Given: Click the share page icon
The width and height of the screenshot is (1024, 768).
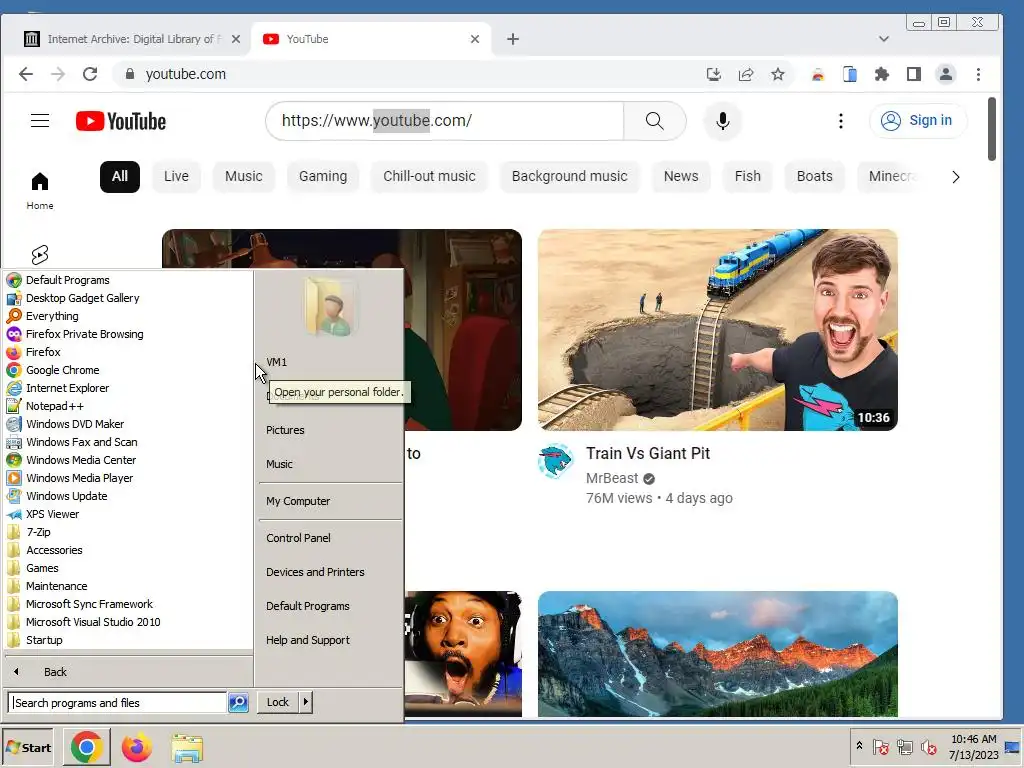Looking at the screenshot, I should pyautogui.click(x=746, y=74).
